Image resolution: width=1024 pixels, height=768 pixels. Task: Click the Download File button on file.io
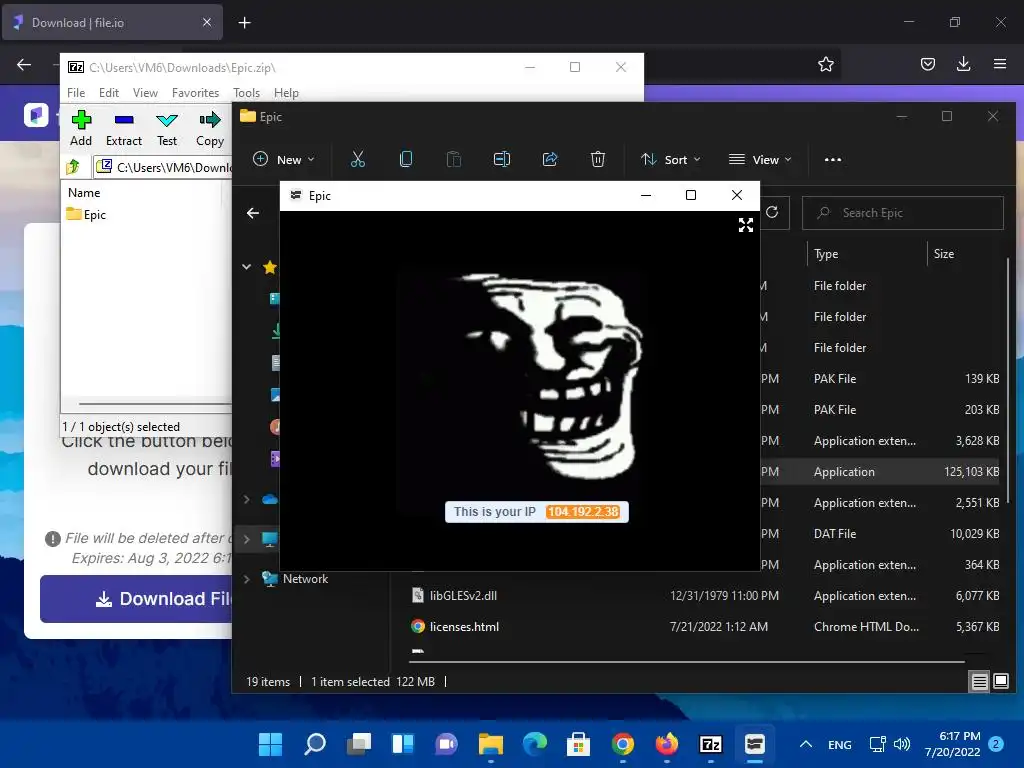pos(136,599)
